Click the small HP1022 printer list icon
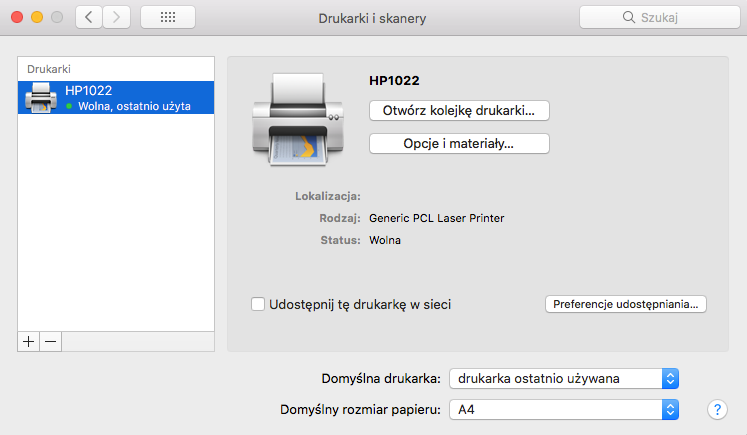The height and width of the screenshot is (435, 747). [41, 98]
